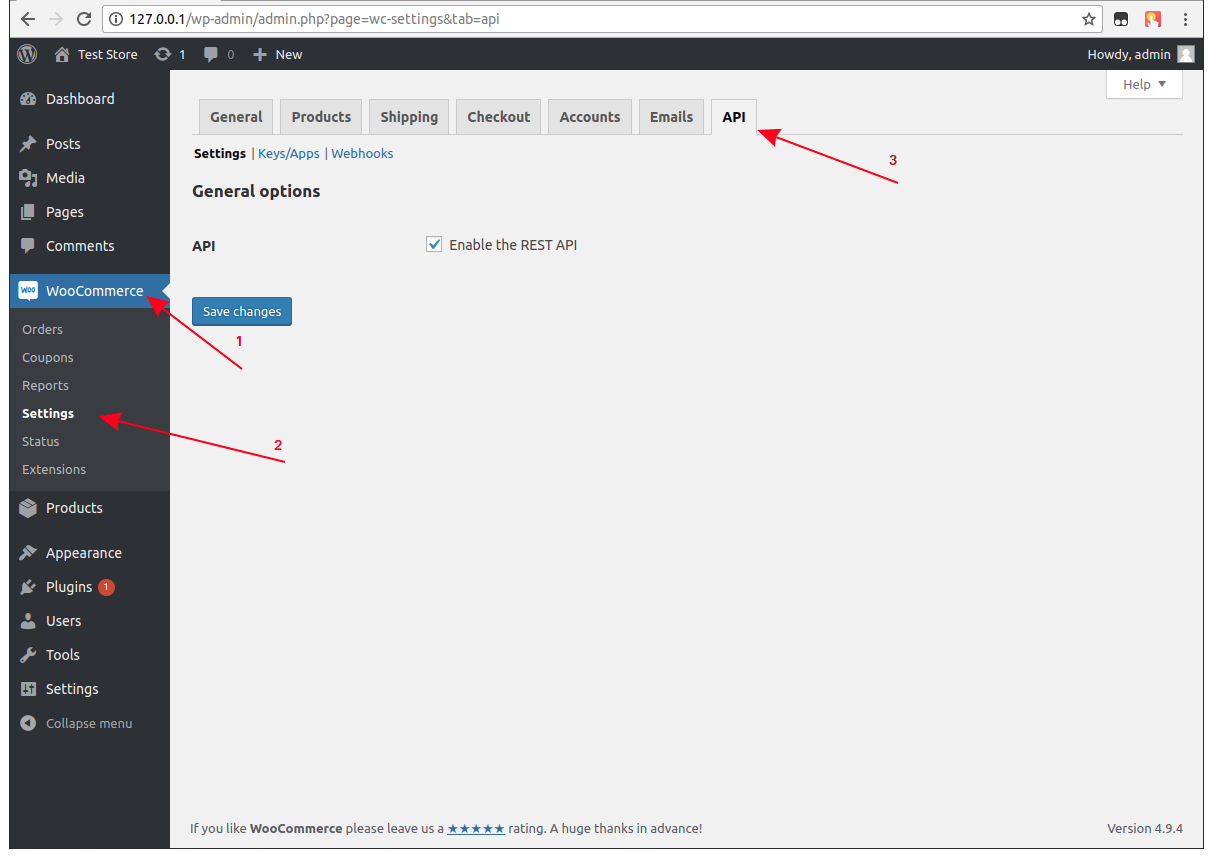Click the Test Store site name

coord(108,54)
